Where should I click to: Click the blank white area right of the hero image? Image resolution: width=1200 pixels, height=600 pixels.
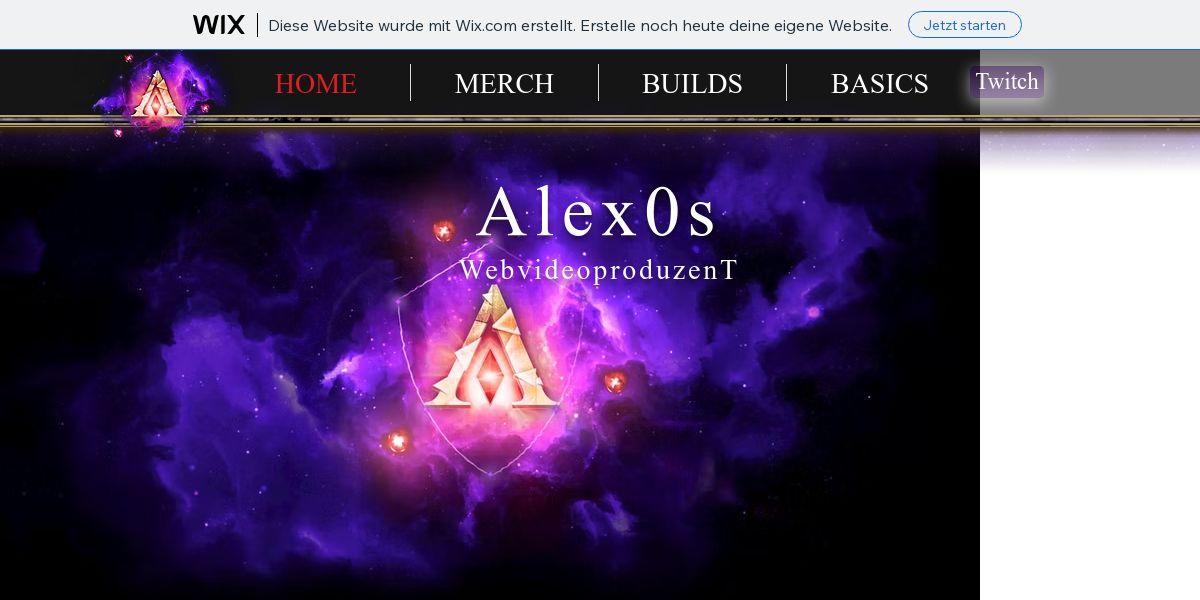pyautogui.click(x=1090, y=390)
